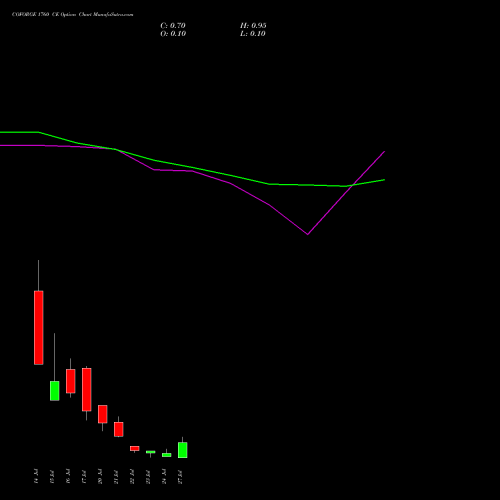Click the 17 Jul date axis label

tap(84, 477)
